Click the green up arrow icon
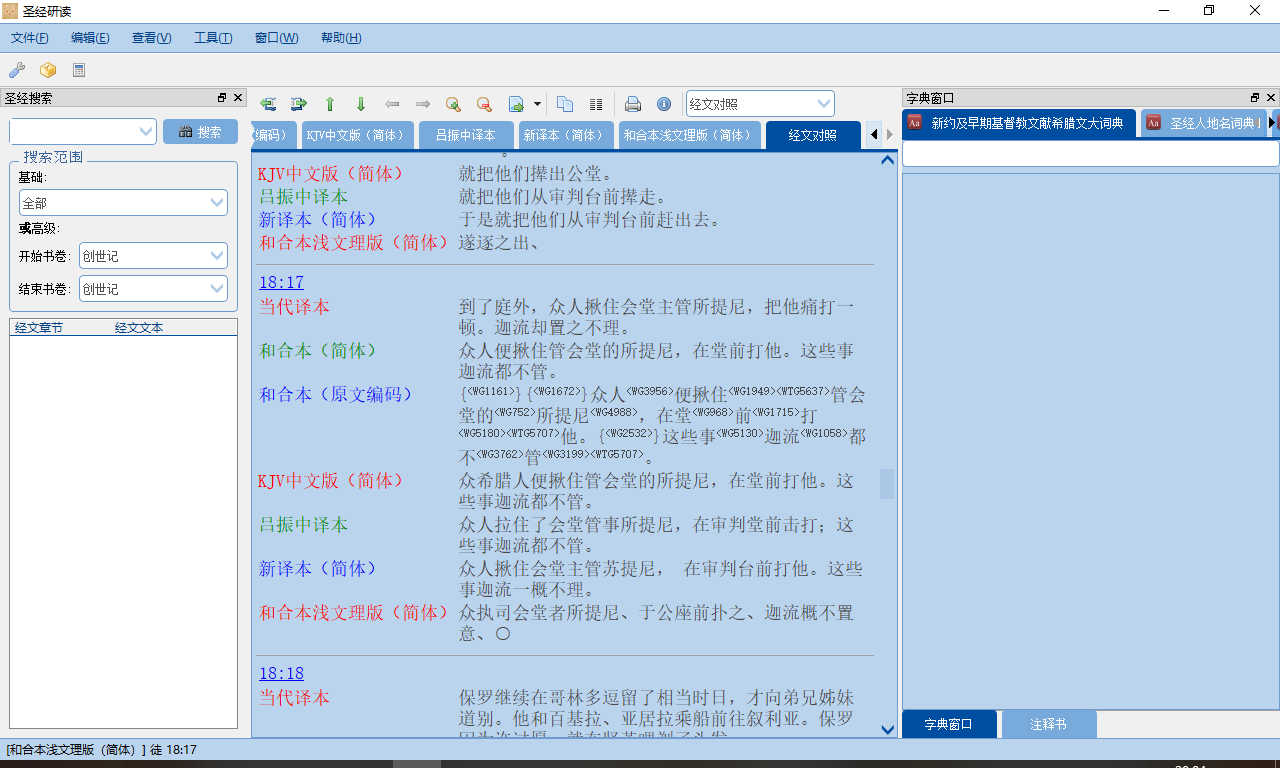 tap(330, 104)
